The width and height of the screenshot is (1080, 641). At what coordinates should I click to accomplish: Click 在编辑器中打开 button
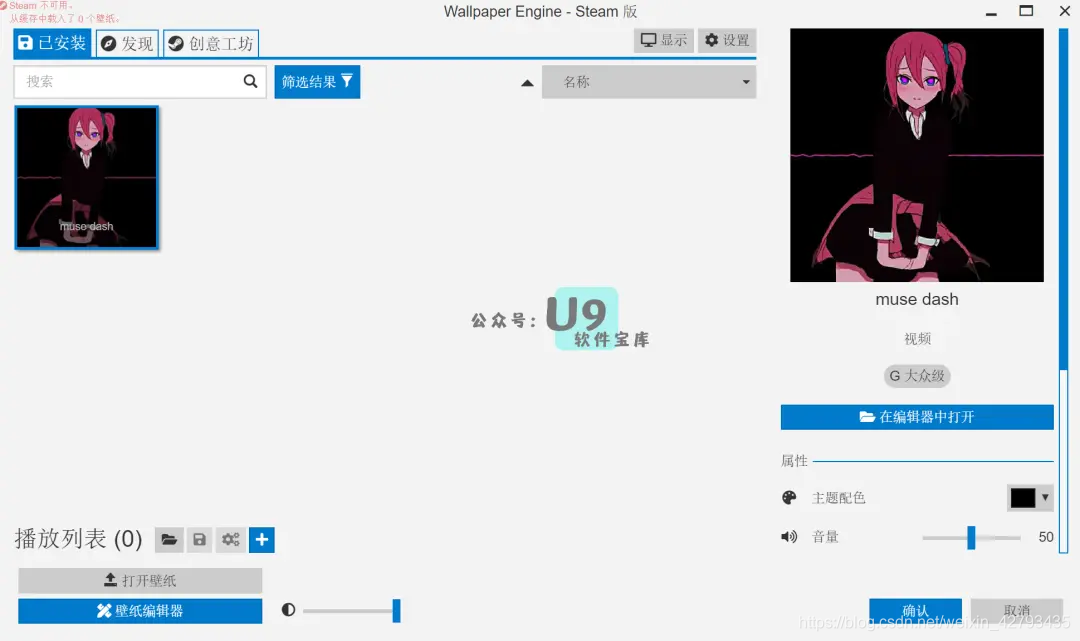[x=917, y=417]
